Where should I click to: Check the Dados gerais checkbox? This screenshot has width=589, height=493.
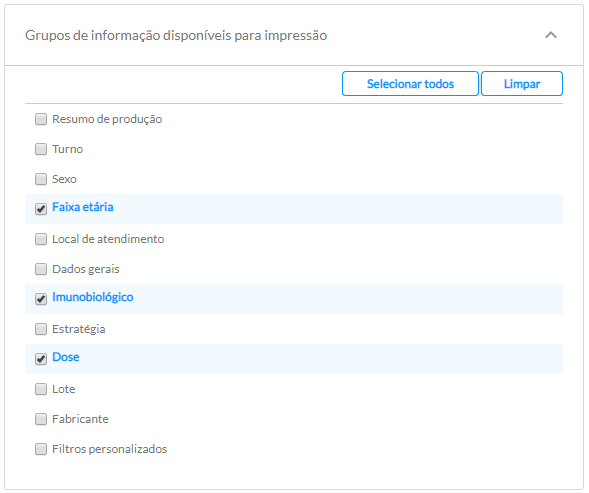pos(41,269)
